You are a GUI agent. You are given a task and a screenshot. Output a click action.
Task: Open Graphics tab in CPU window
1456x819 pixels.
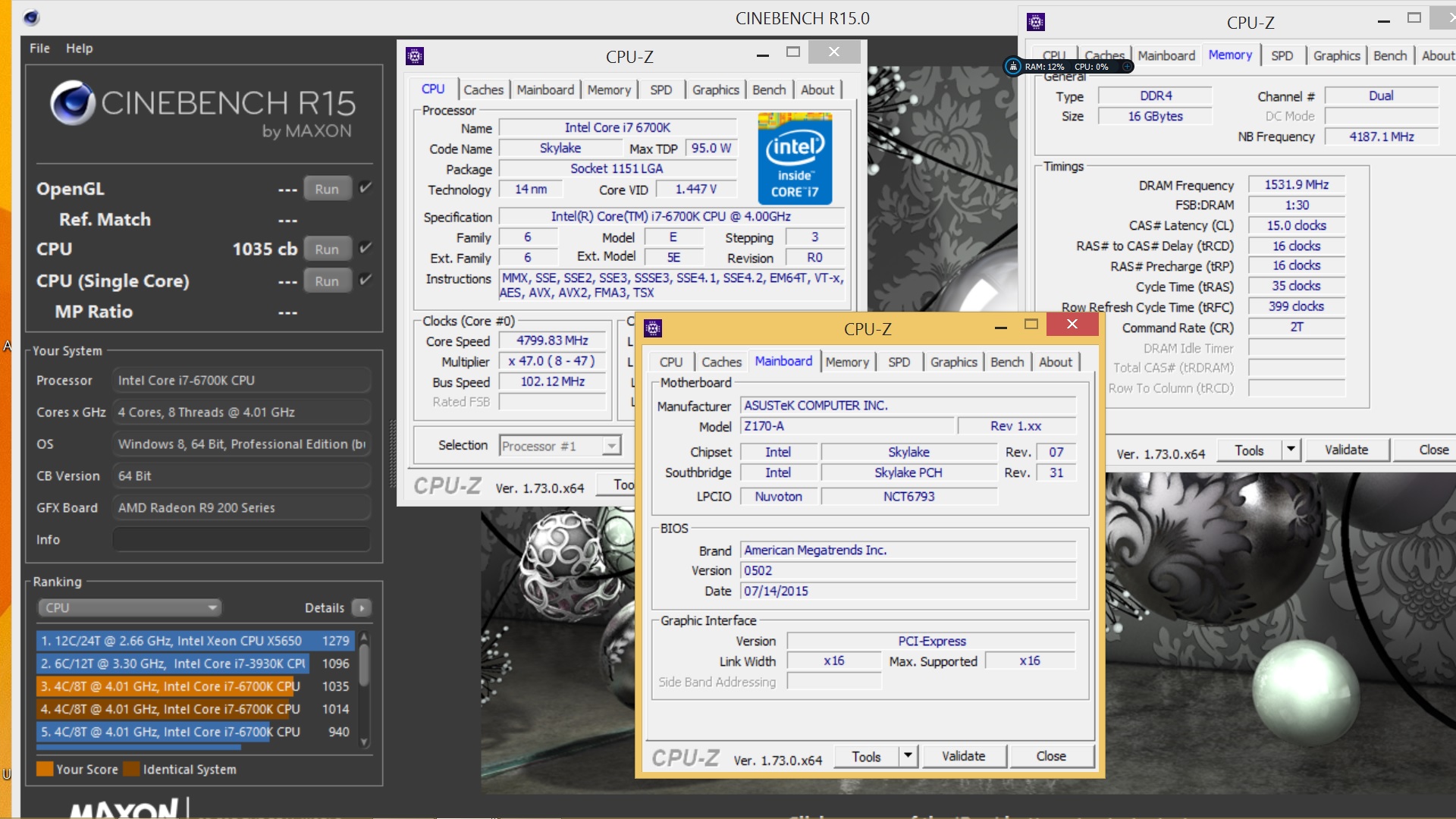click(715, 90)
